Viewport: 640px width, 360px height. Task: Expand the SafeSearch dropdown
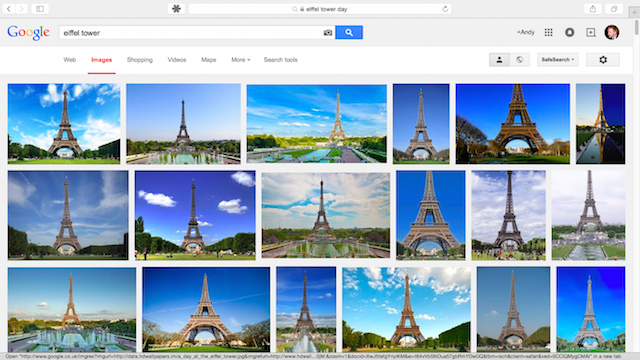coord(558,60)
